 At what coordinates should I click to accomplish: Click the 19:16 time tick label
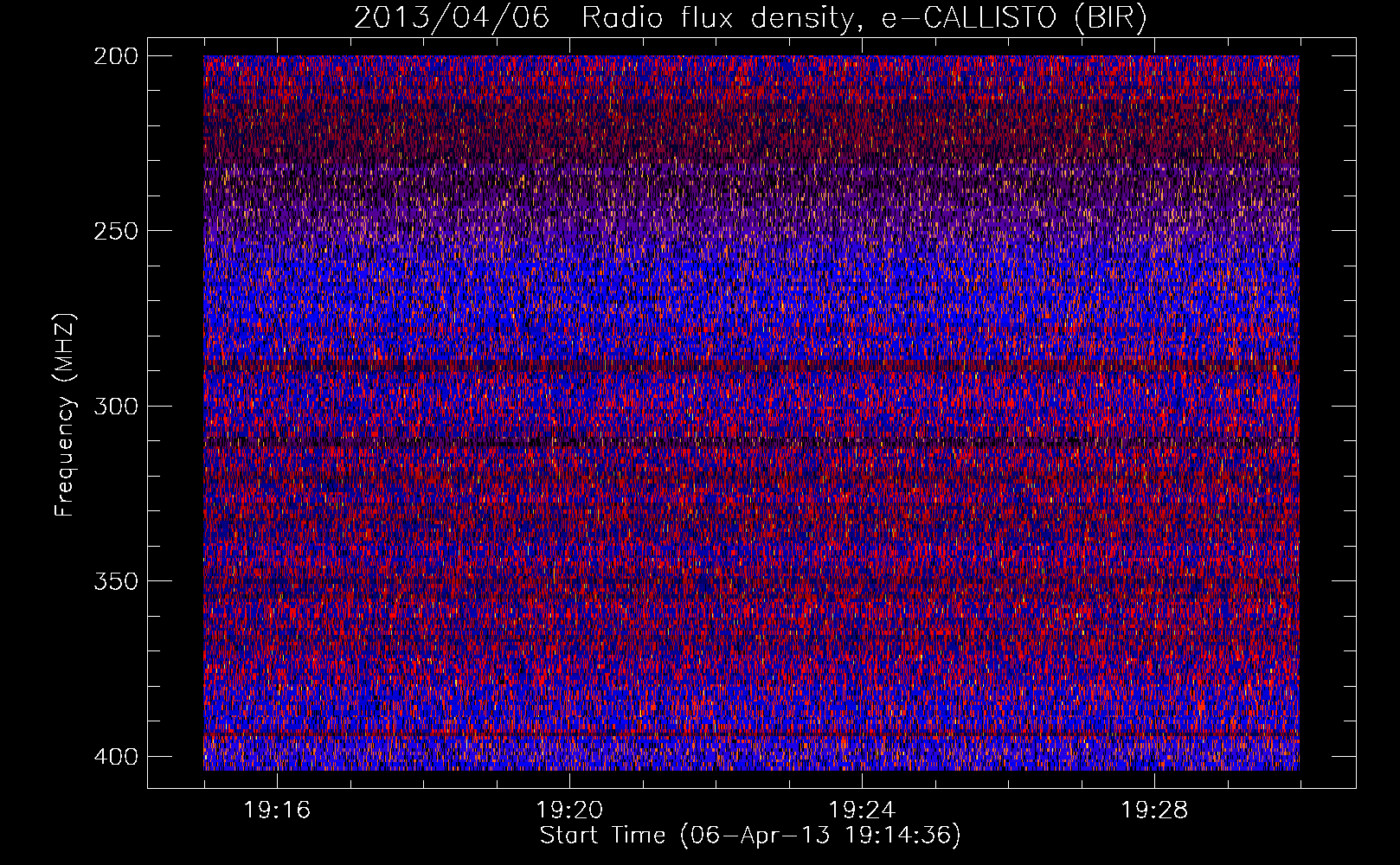[x=277, y=810]
